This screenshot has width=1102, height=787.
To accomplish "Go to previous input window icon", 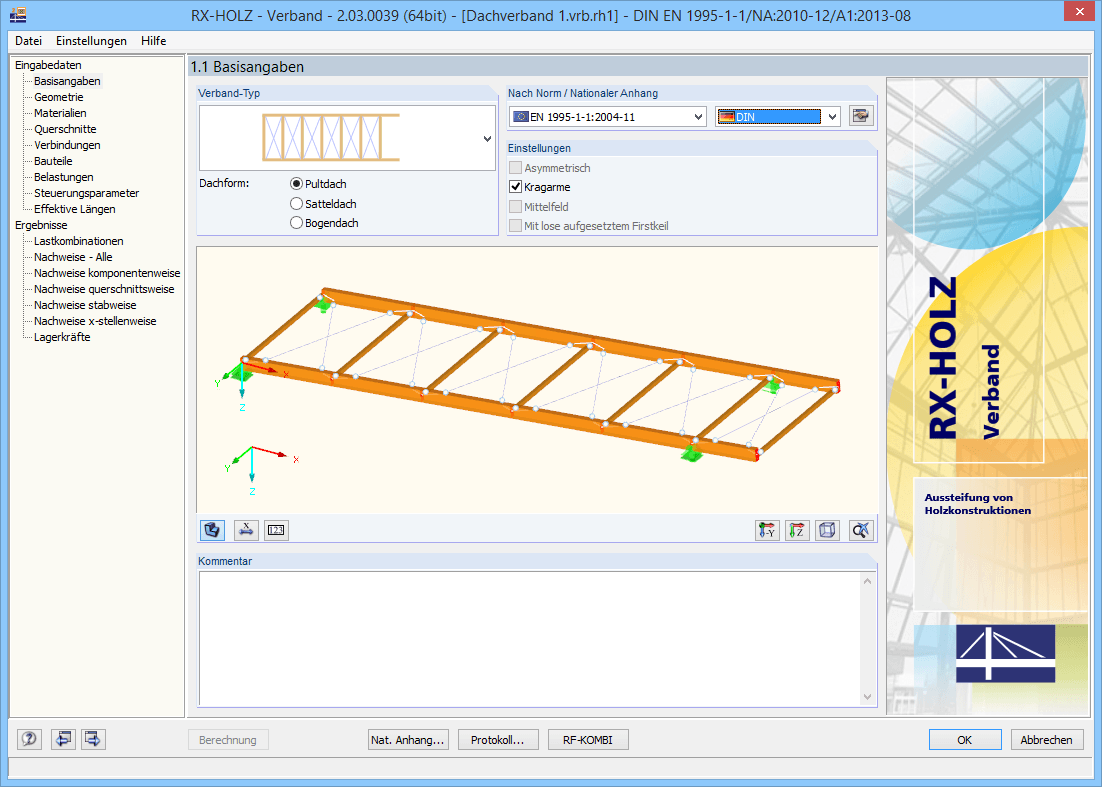I will click(x=63, y=739).
